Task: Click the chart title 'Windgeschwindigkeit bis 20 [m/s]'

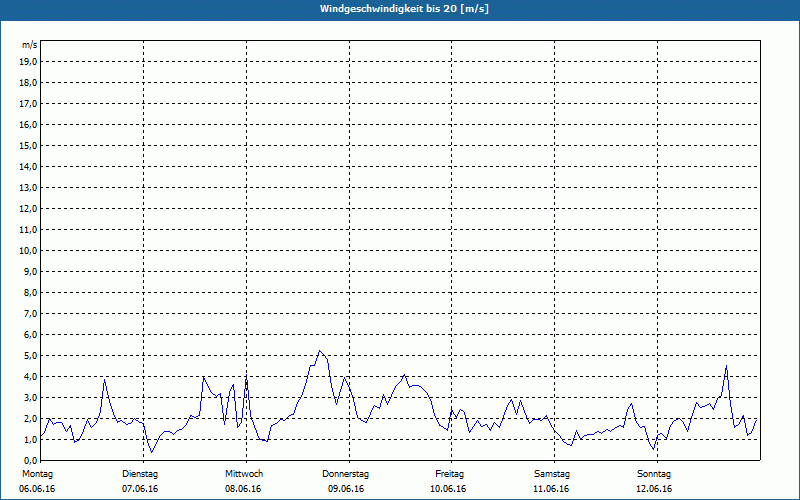Action: [404, 9]
